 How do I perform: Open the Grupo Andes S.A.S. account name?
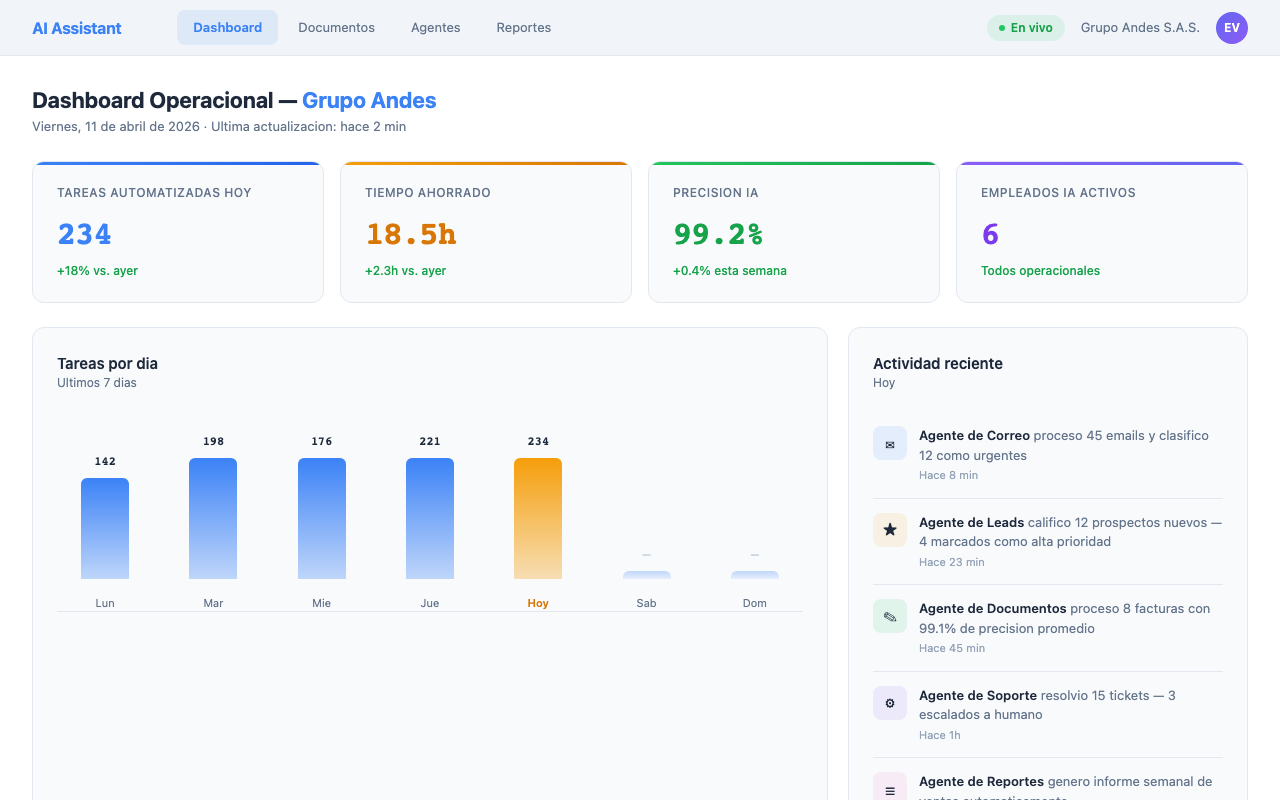[x=1139, y=27]
